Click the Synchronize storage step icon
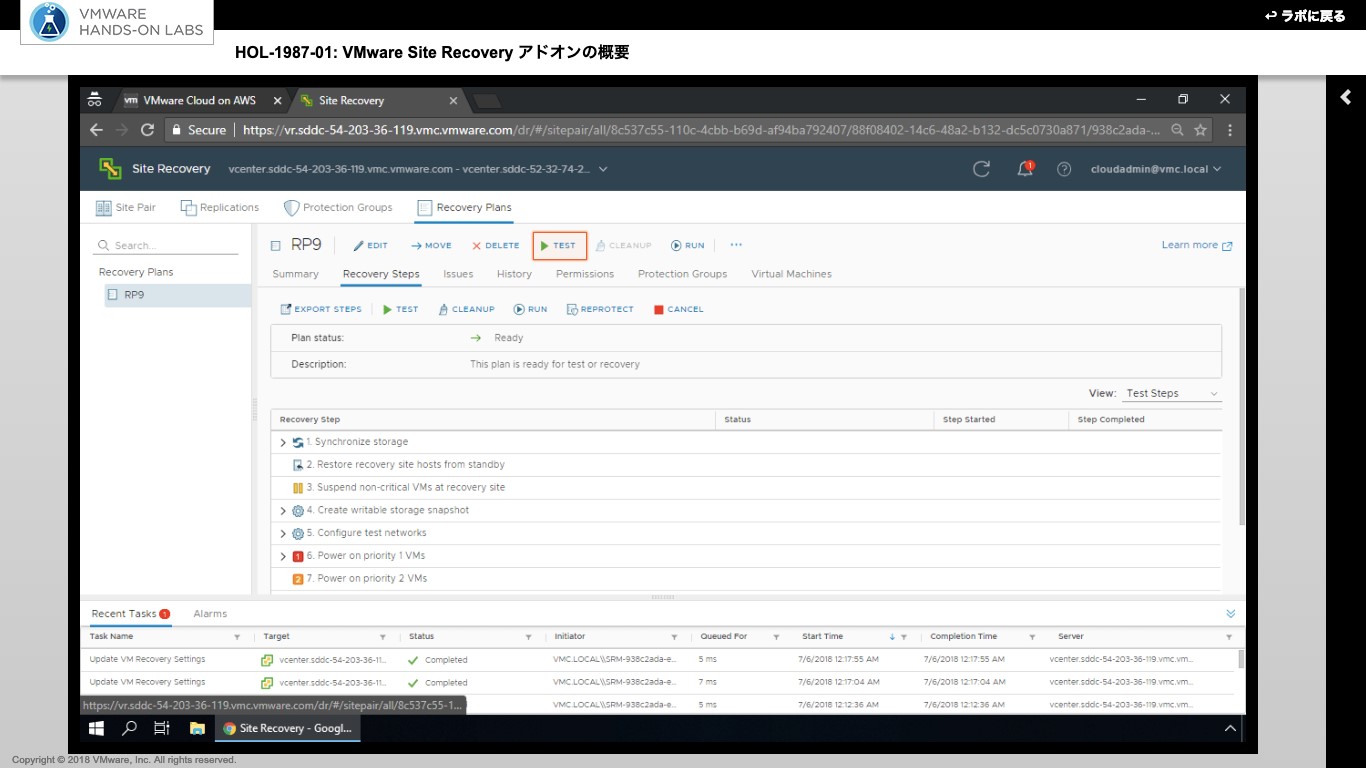The width and height of the screenshot is (1366, 768). 298,442
